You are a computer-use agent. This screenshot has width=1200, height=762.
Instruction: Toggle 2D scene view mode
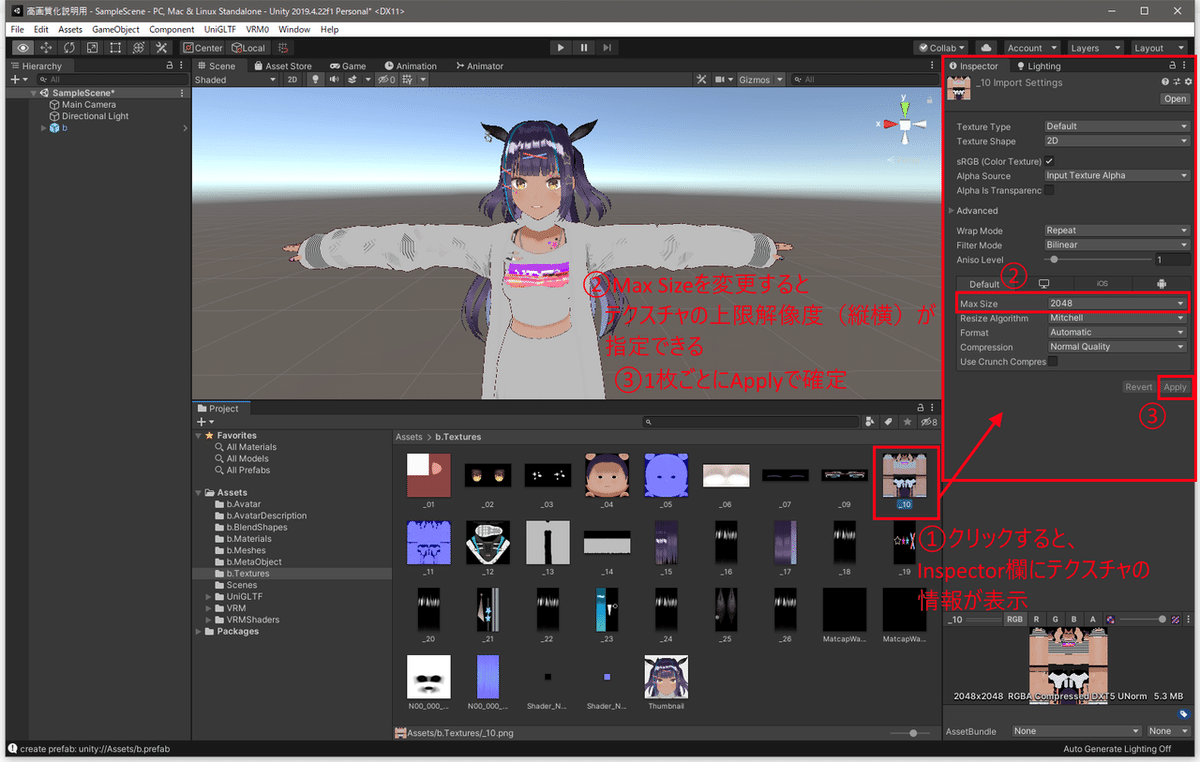(x=292, y=79)
